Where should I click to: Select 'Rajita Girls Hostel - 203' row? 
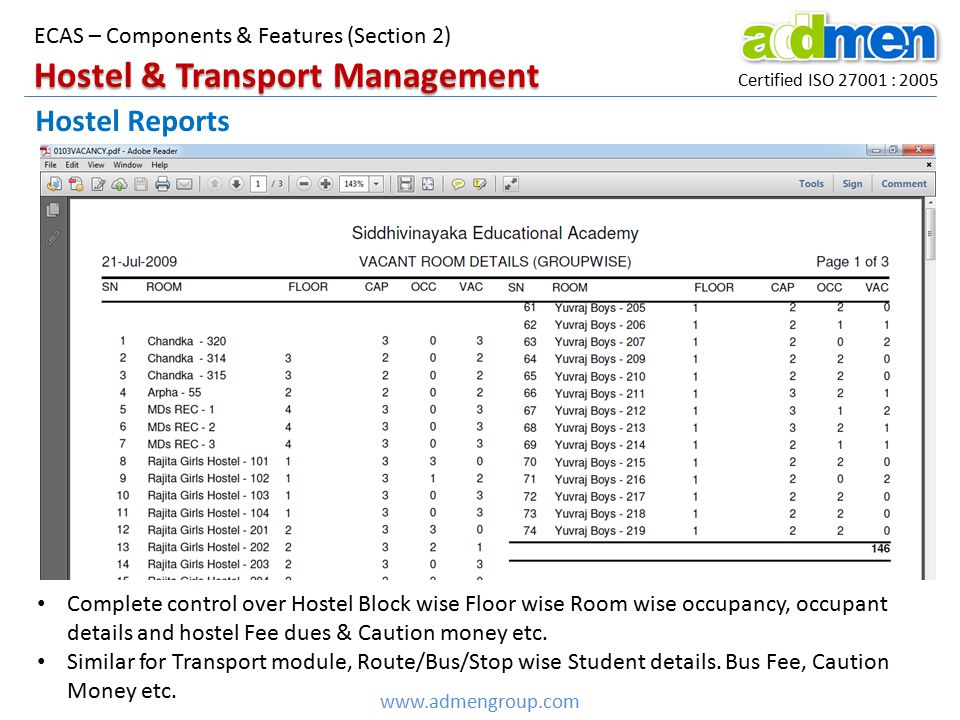(x=302, y=564)
